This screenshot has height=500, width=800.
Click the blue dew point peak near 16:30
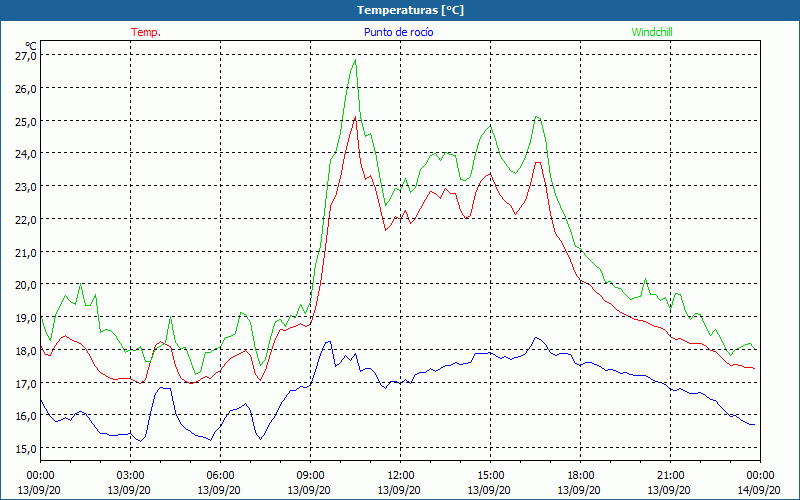pyautogui.click(x=536, y=337)
